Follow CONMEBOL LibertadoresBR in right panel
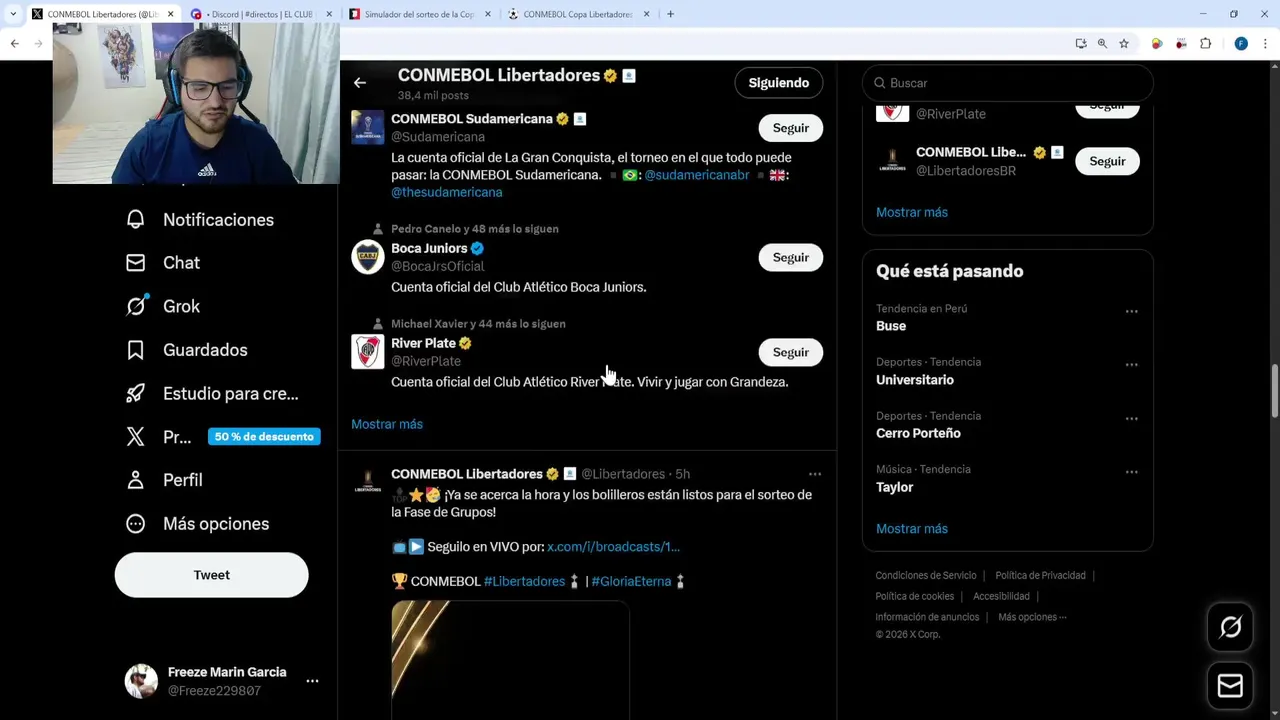The width and height of the screenshot is (1280, 720). pos(1107,161)
